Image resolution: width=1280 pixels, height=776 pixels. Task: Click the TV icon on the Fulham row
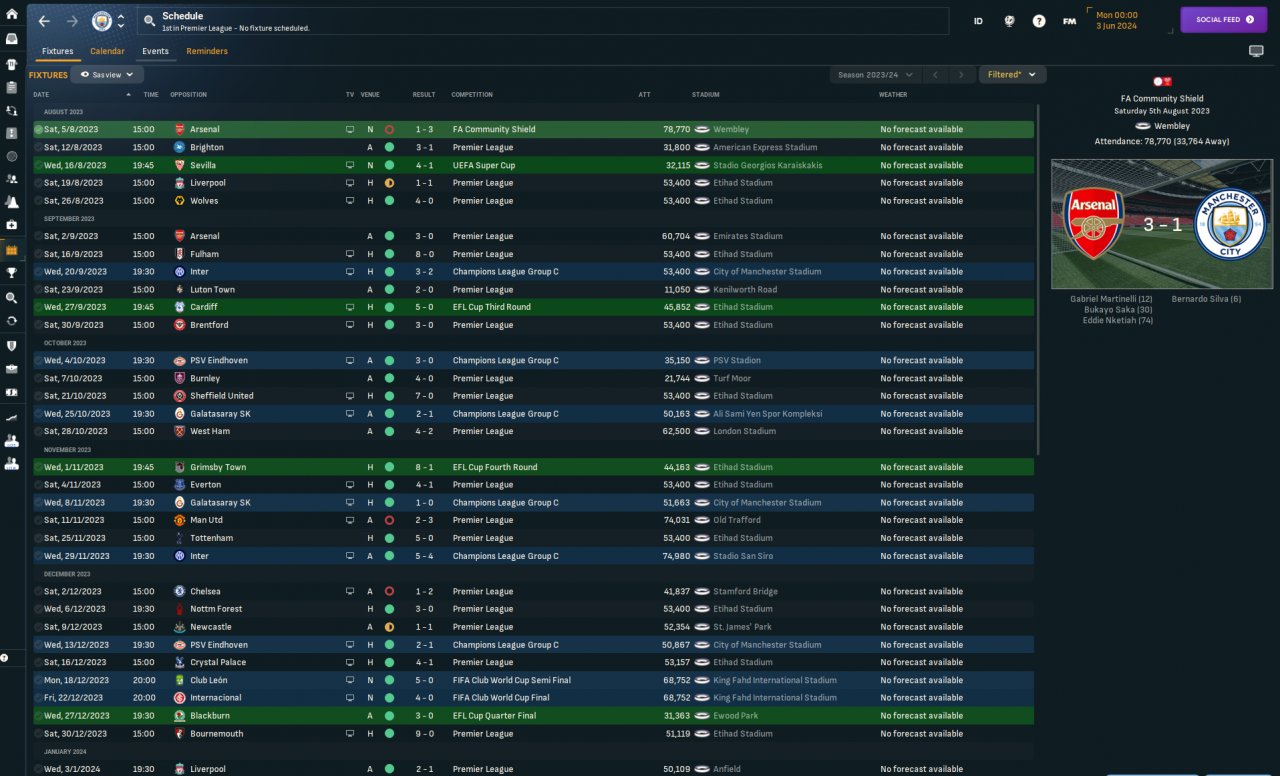point(350,254)
